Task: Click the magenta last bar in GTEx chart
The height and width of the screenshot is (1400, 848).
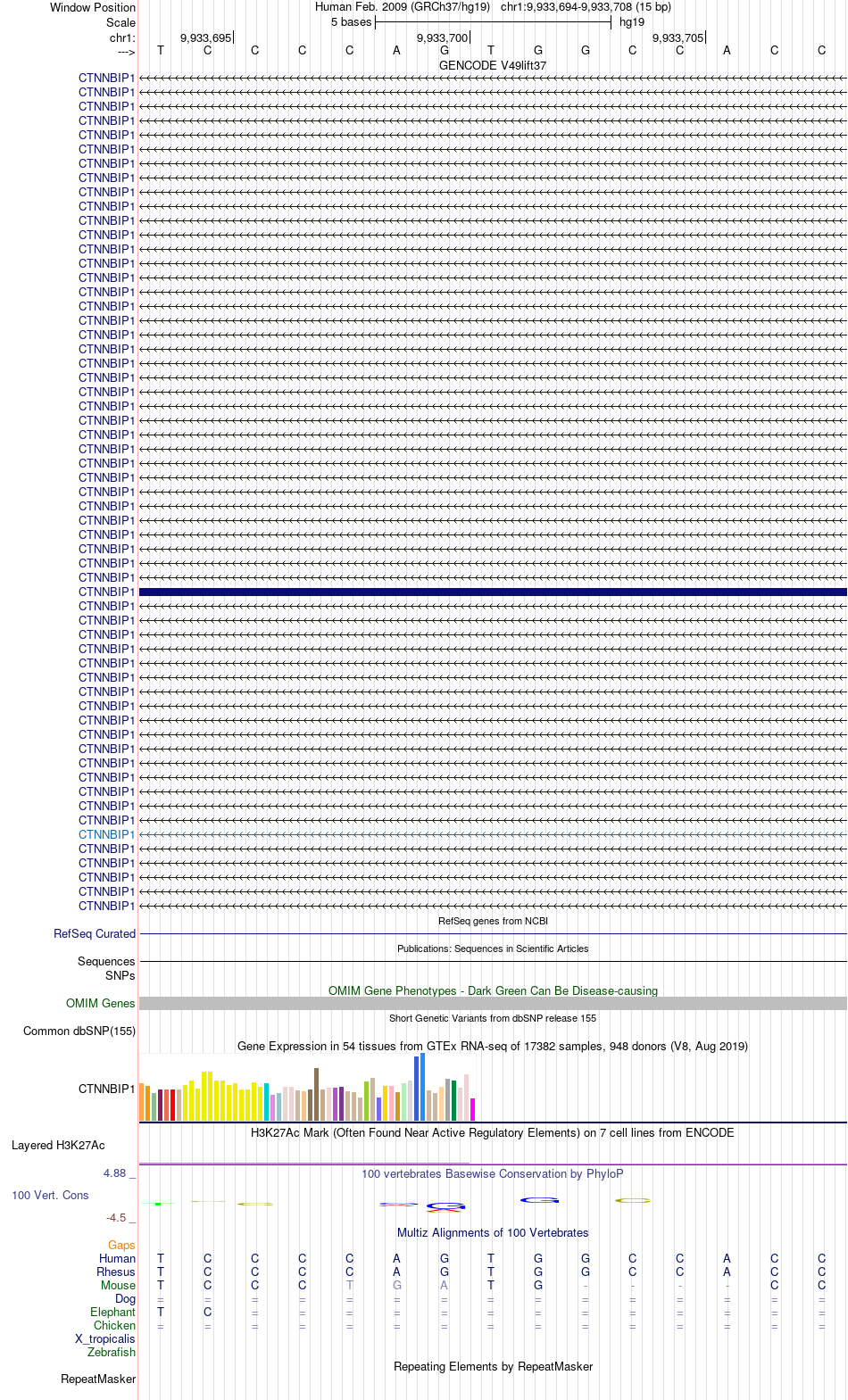Action: click(472, 1109)
